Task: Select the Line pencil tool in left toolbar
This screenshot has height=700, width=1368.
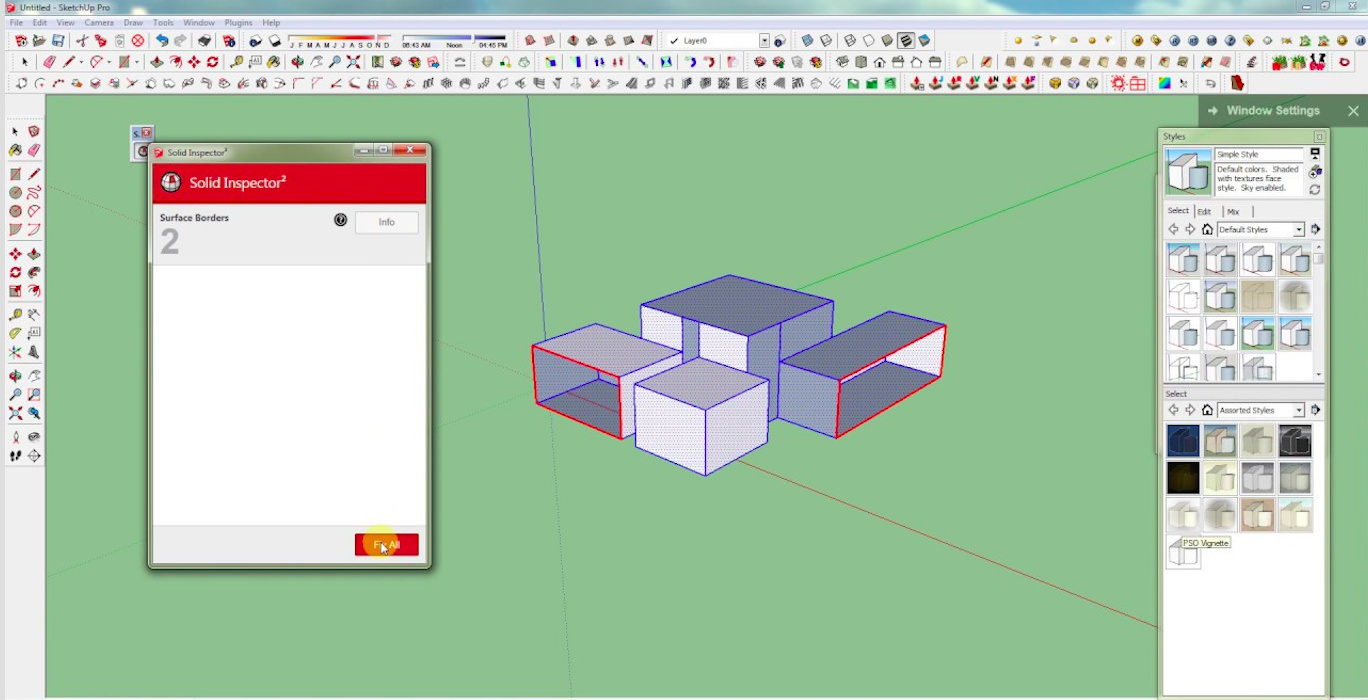Action: [33, 174]
